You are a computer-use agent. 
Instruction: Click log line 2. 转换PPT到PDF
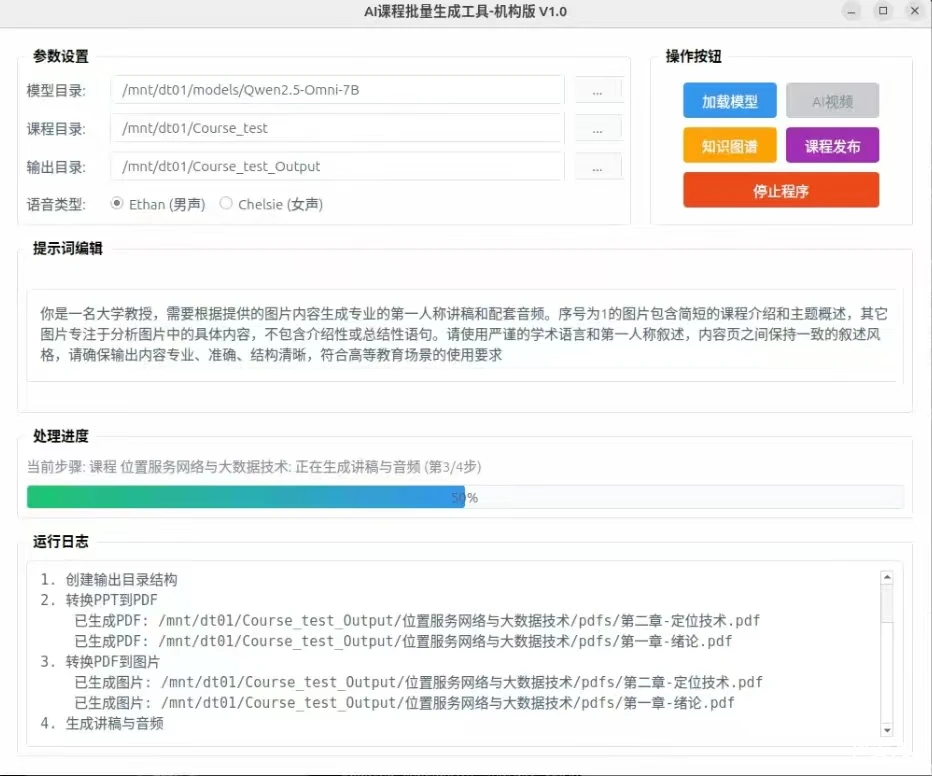(x=99, y=600)
